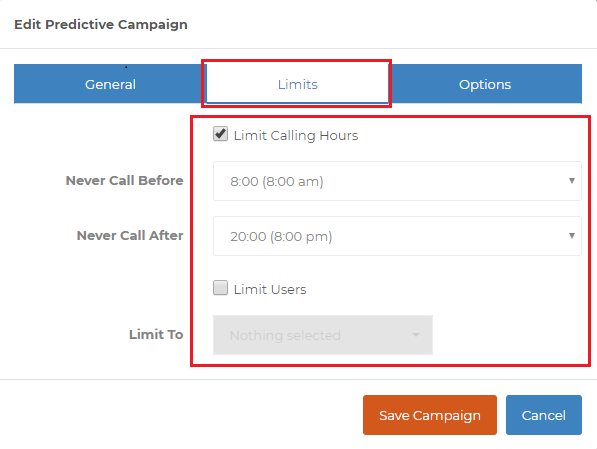
Task: Open the Options tab
Action: [485, 84]
